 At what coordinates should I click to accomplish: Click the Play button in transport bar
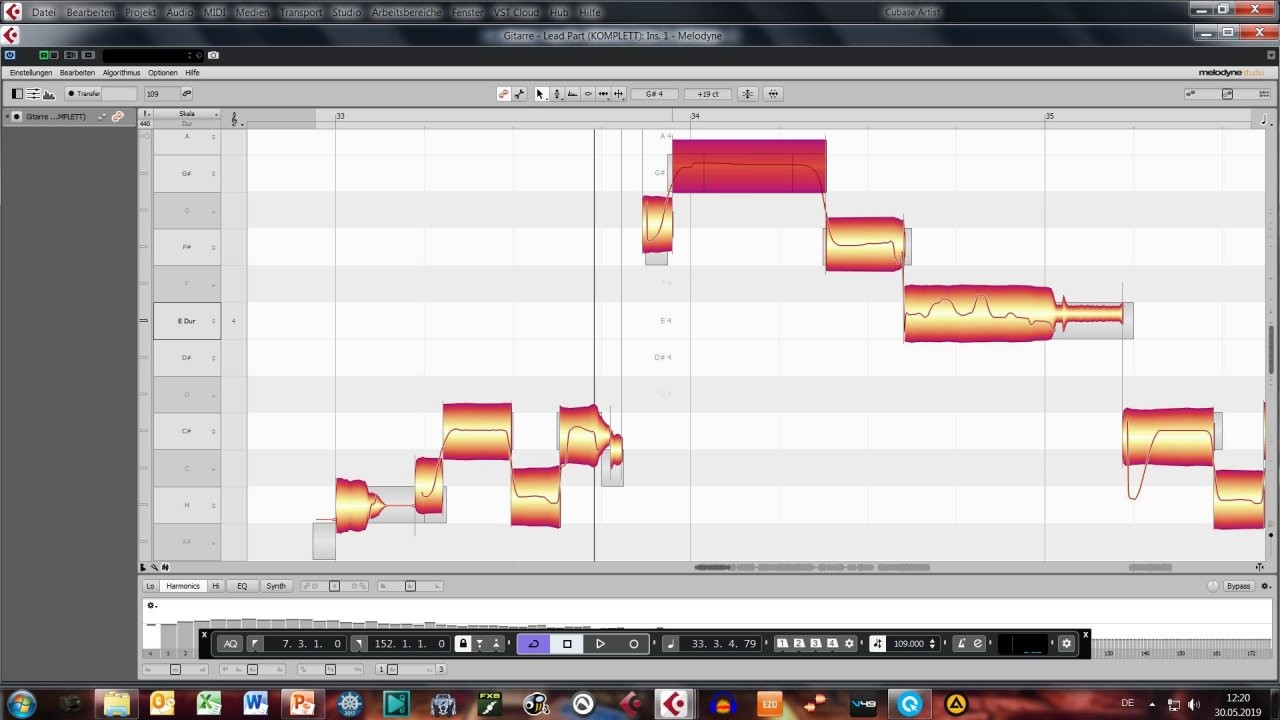coord(600,644)
